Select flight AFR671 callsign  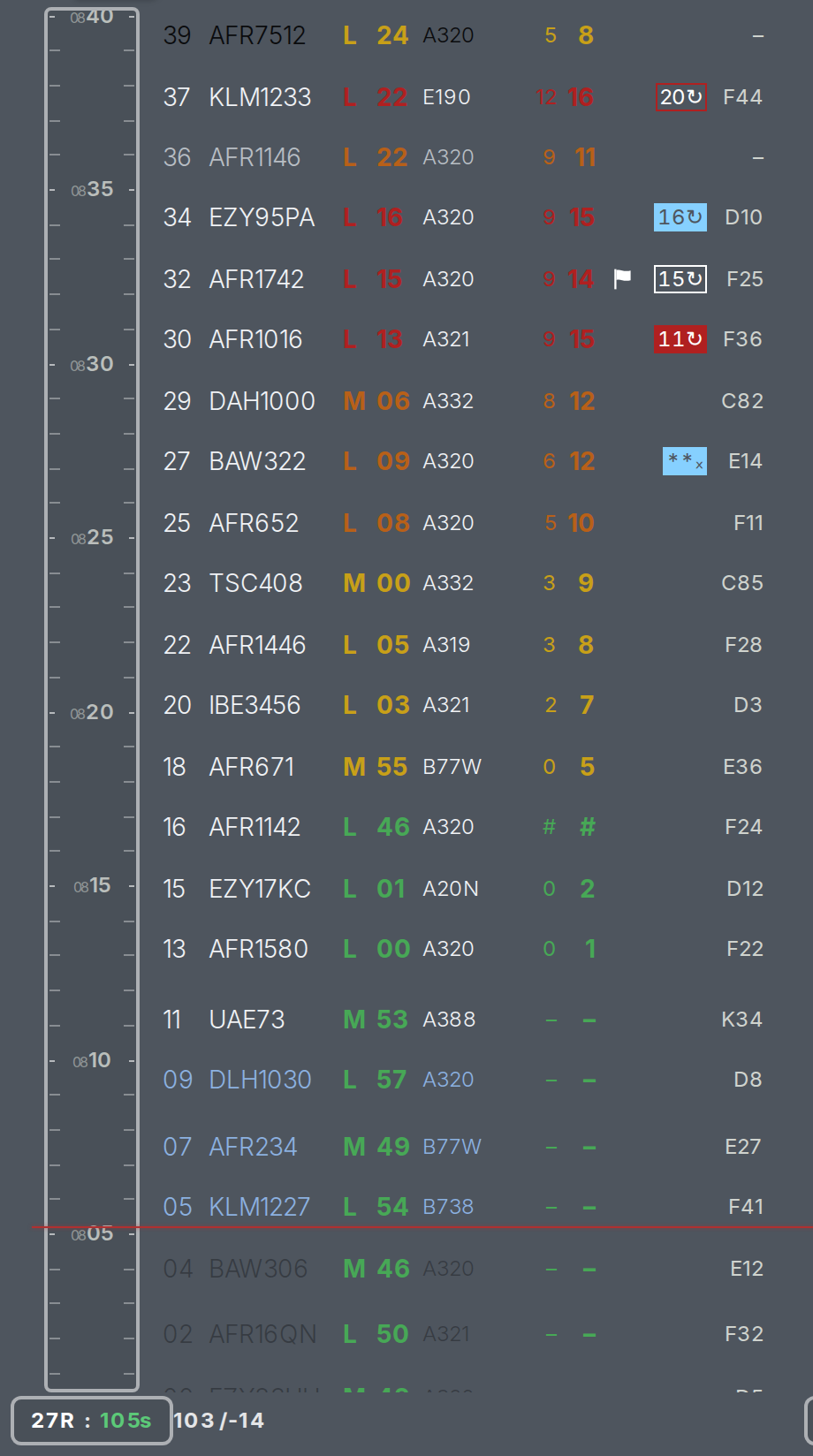click(251, 767)
